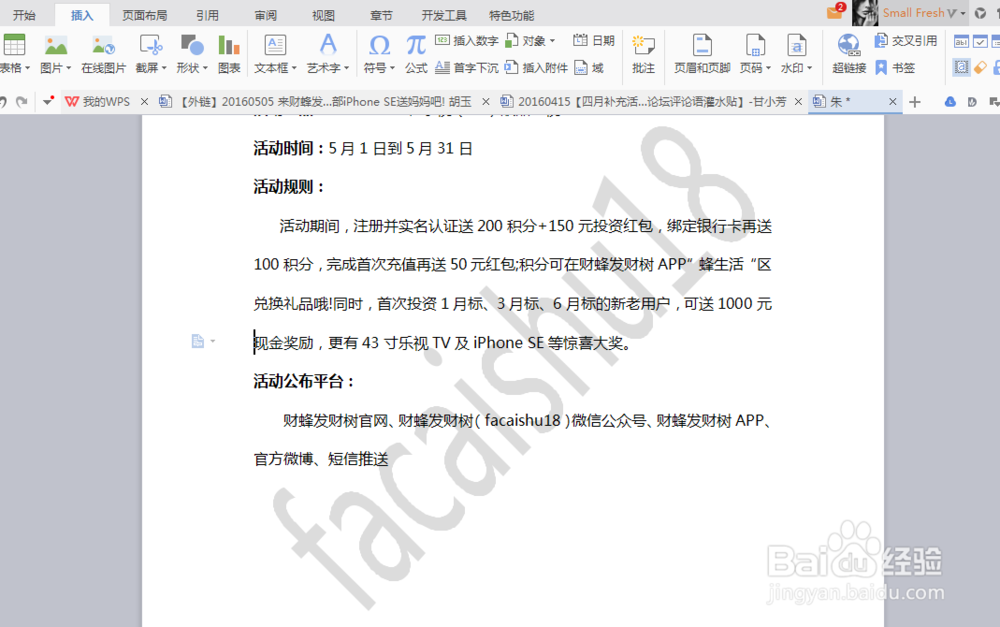Expand the 形状 shapes dropdown
1000x627 pixels.
(205, 68)
